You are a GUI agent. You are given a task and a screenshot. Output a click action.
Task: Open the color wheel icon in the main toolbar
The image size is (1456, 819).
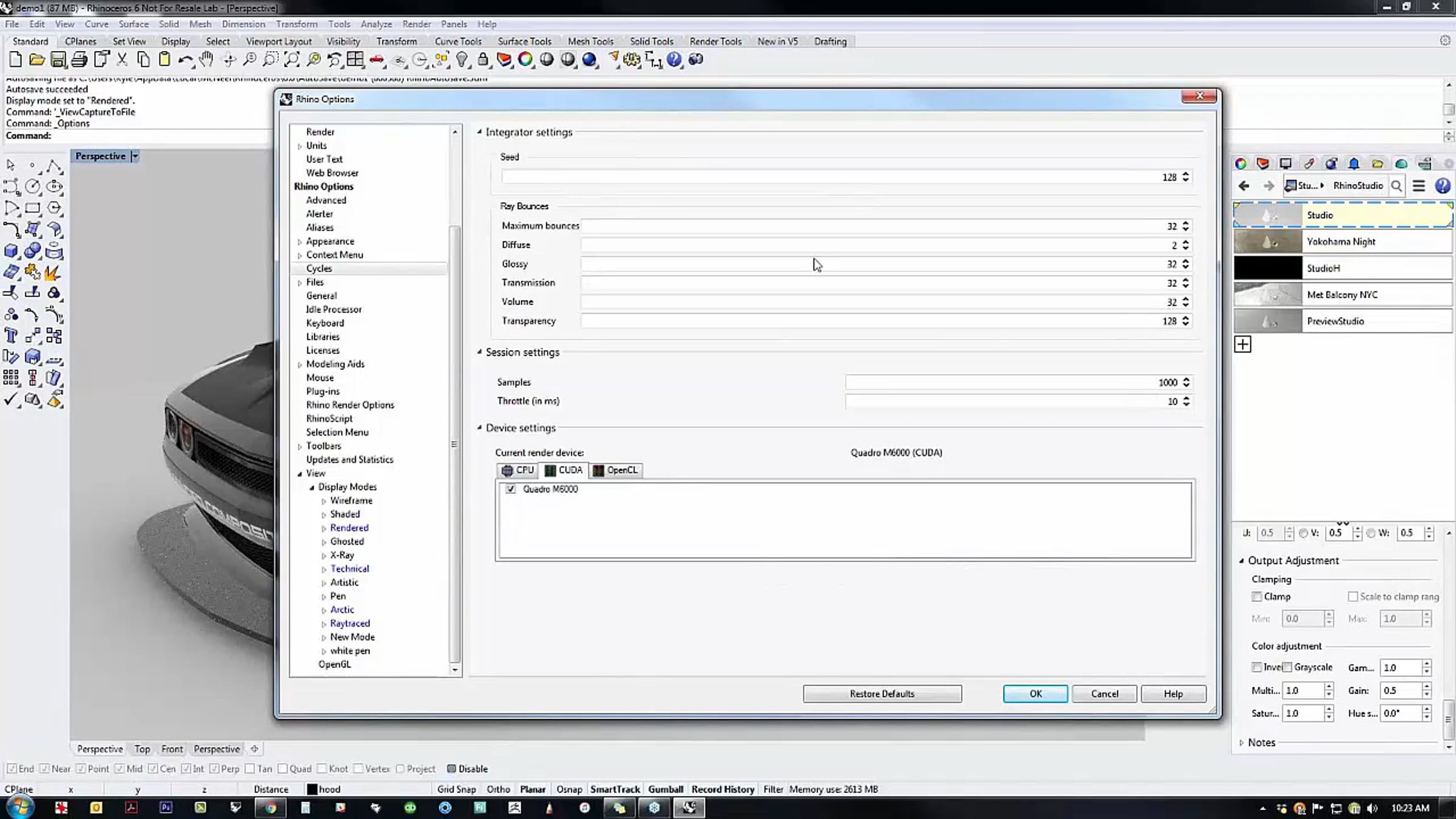click(525, 59)
